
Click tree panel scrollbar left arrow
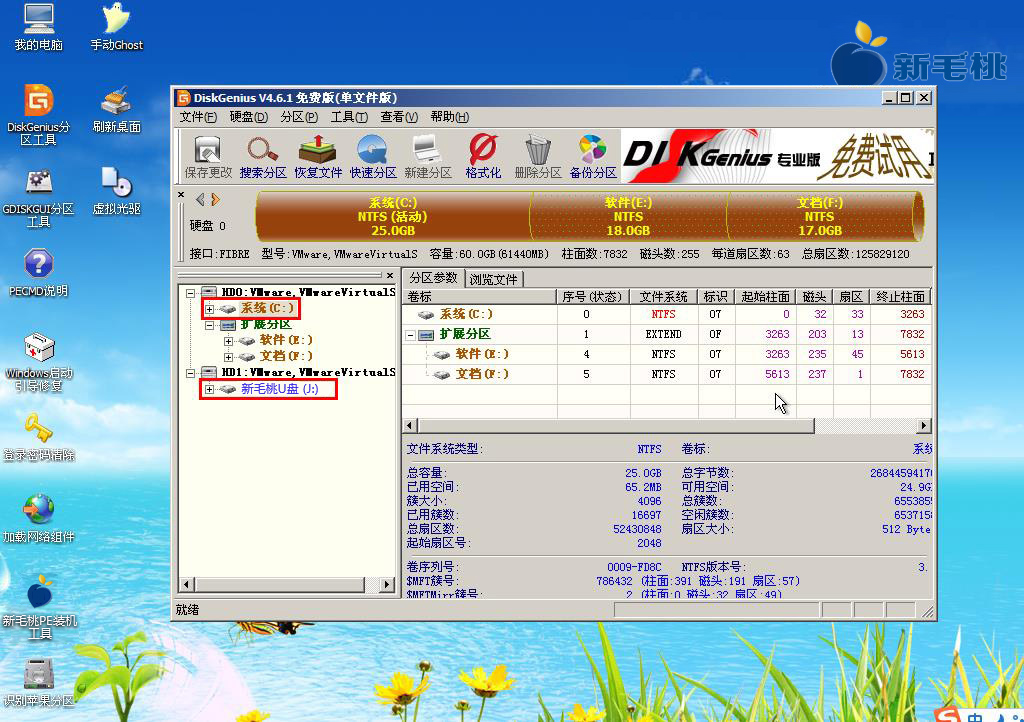tap(187, 584)
